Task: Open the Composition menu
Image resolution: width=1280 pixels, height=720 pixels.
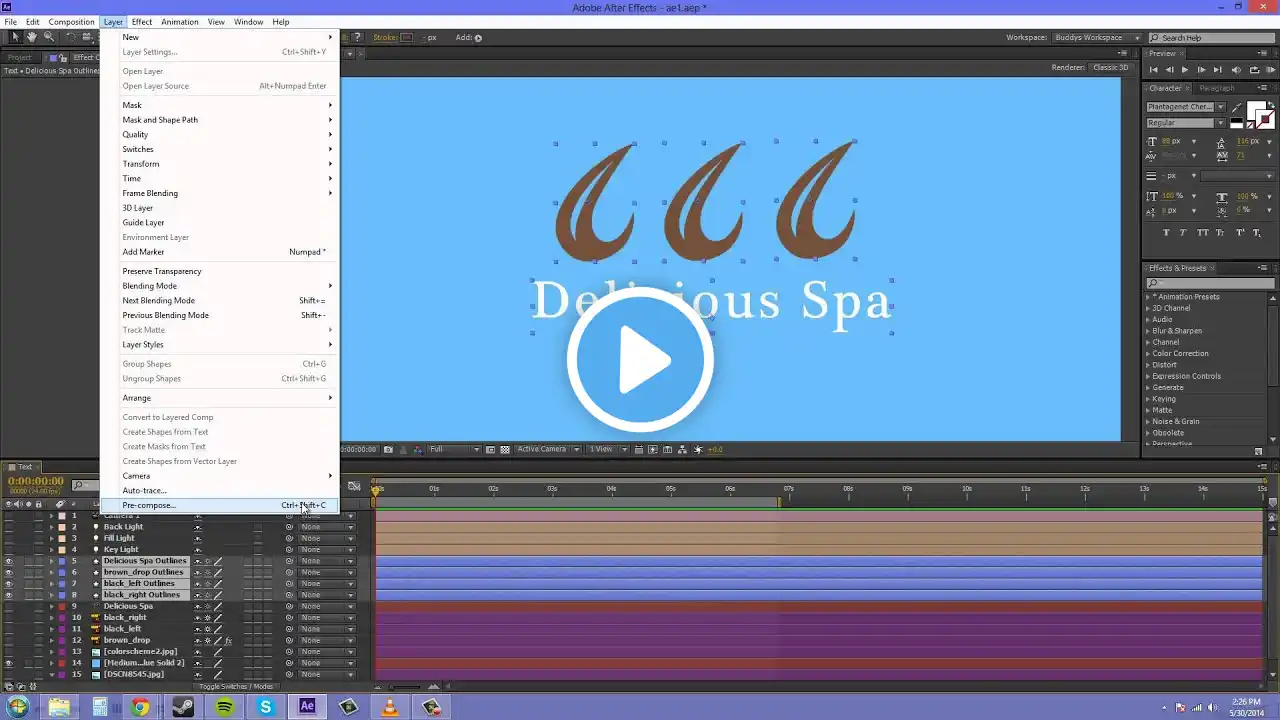Action: [71, 22]
